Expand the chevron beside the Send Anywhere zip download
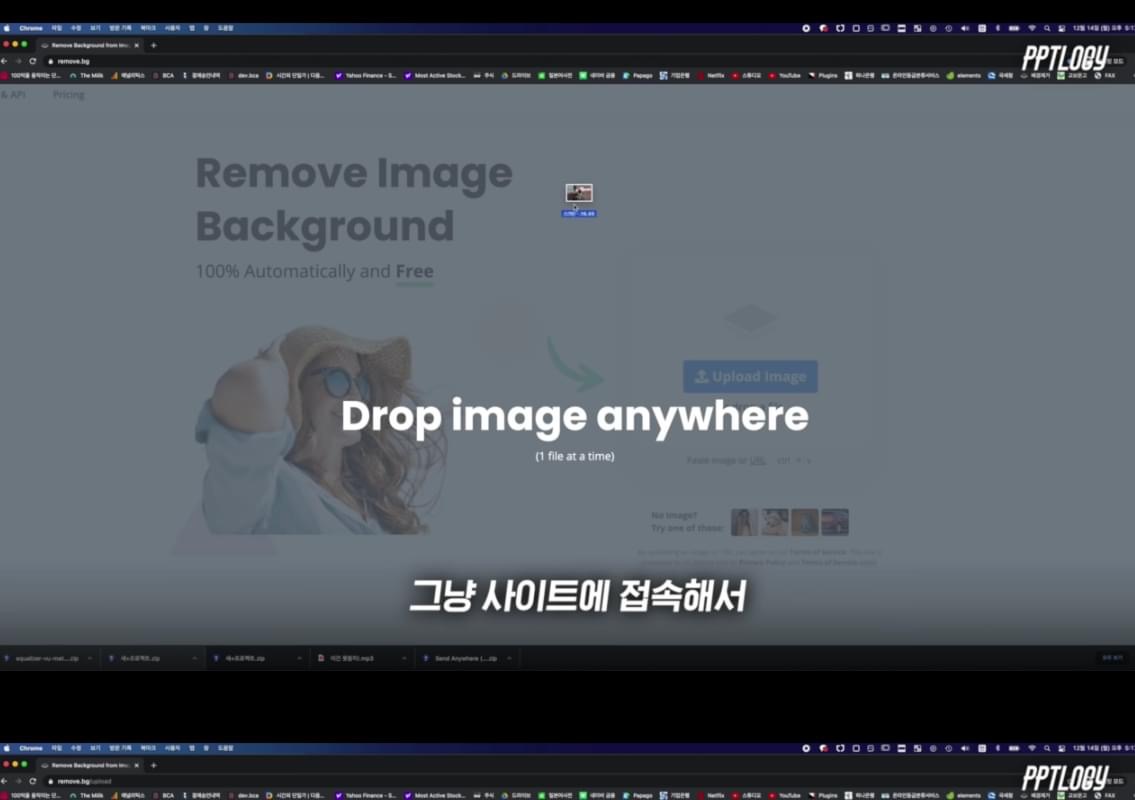 click(x=510, y=658)
